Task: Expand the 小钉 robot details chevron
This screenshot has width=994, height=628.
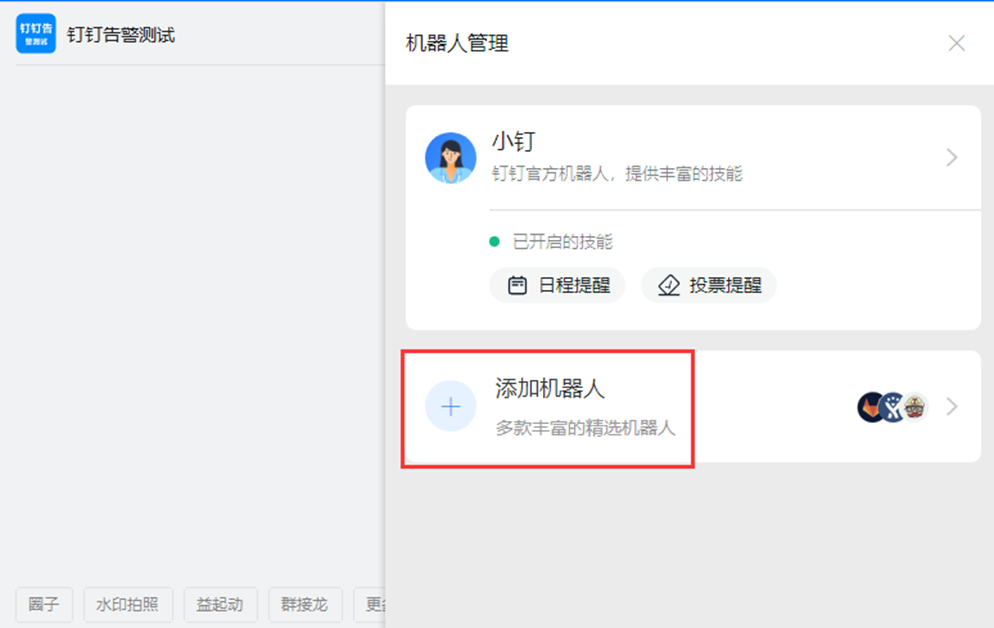Action: coord(952,157)
